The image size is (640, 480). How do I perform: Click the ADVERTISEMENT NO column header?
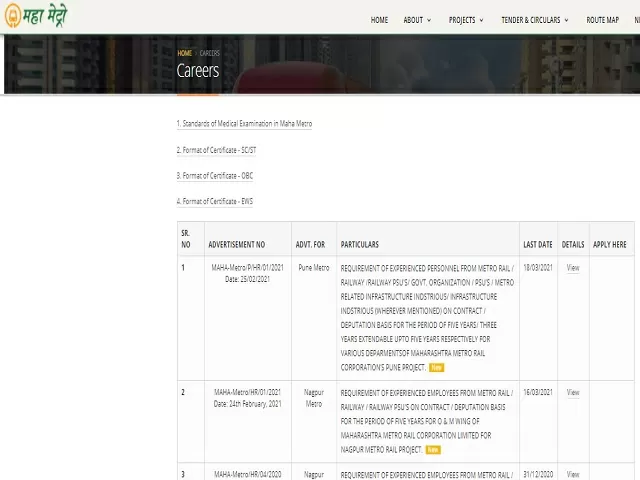[237, 244]
